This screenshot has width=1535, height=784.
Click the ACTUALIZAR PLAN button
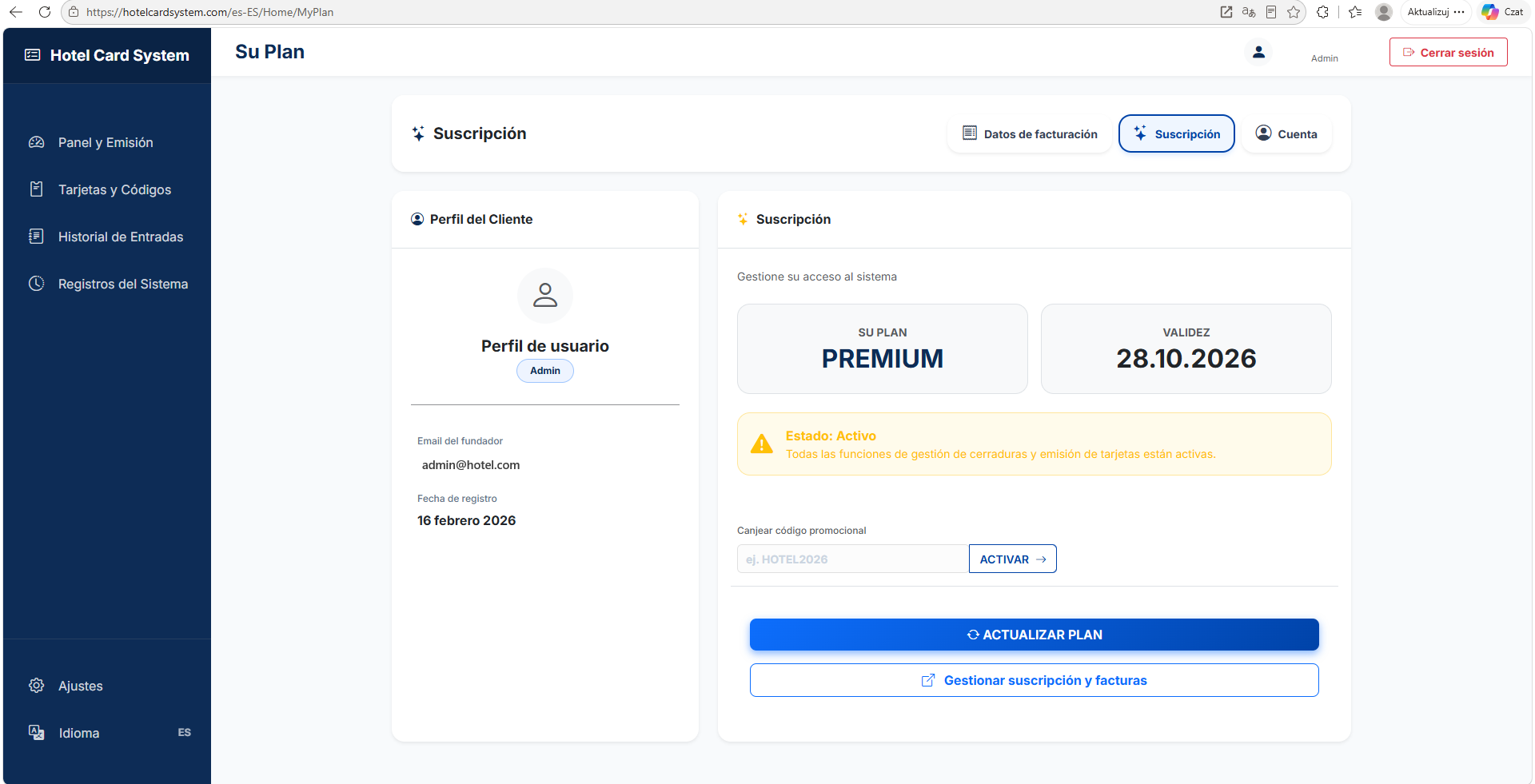click(1035, 635)
